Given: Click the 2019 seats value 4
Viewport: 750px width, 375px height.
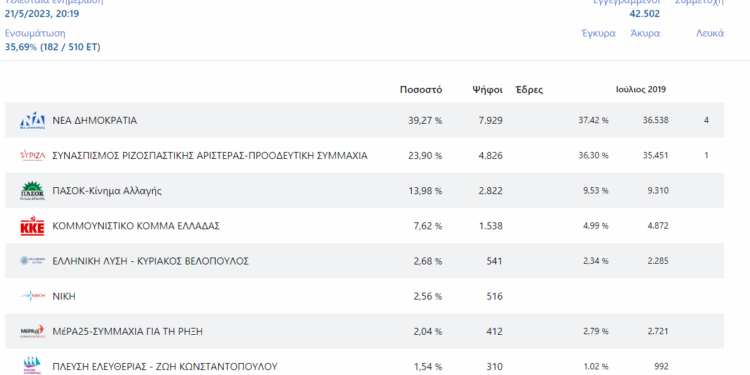Looking at the screenshot, I should tap(706, 120).
